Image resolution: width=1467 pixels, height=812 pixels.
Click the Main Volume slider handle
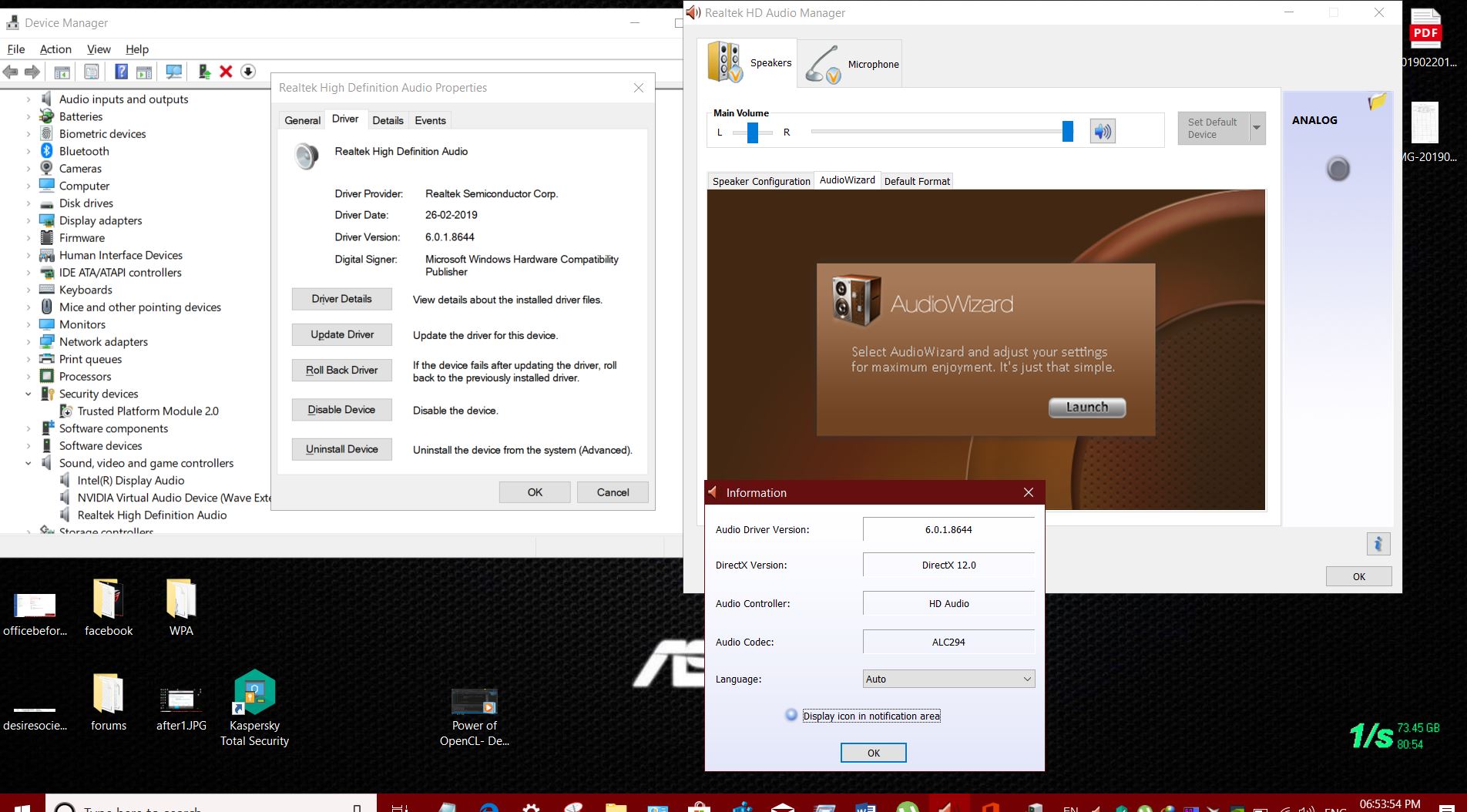click(x=1067, y=132)
